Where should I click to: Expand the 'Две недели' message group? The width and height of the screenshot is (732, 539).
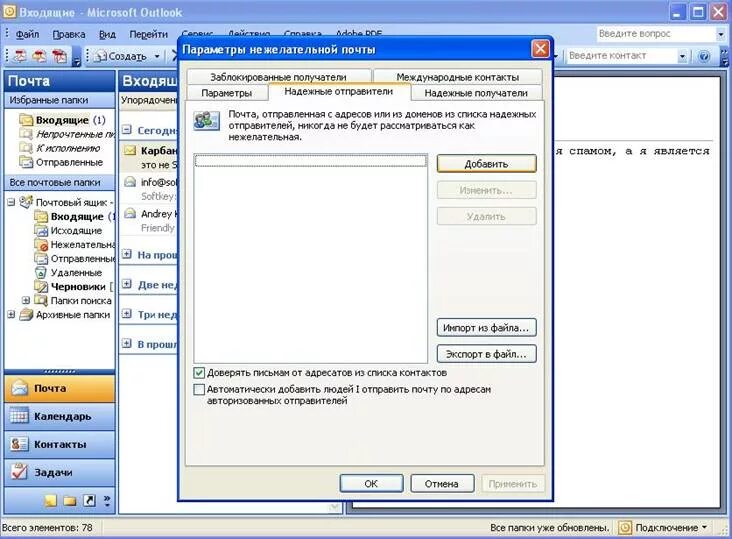tap(127, 284)
